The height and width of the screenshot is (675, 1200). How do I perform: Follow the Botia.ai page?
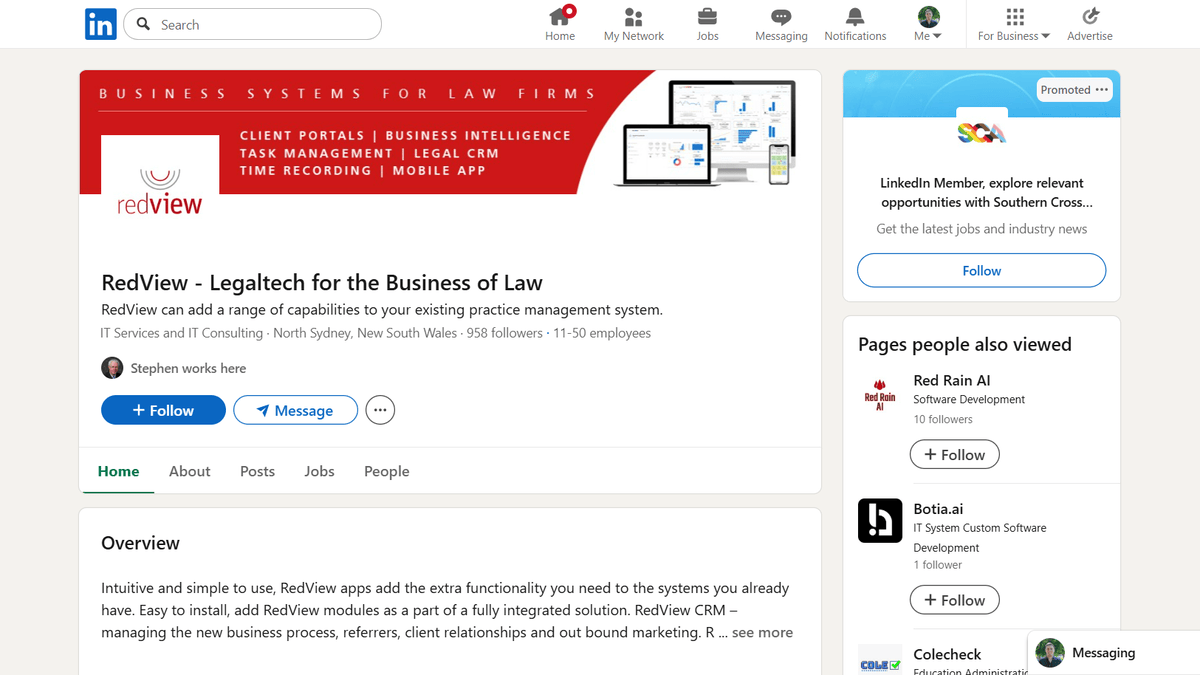pyautogui.click(x=954, y=600)
